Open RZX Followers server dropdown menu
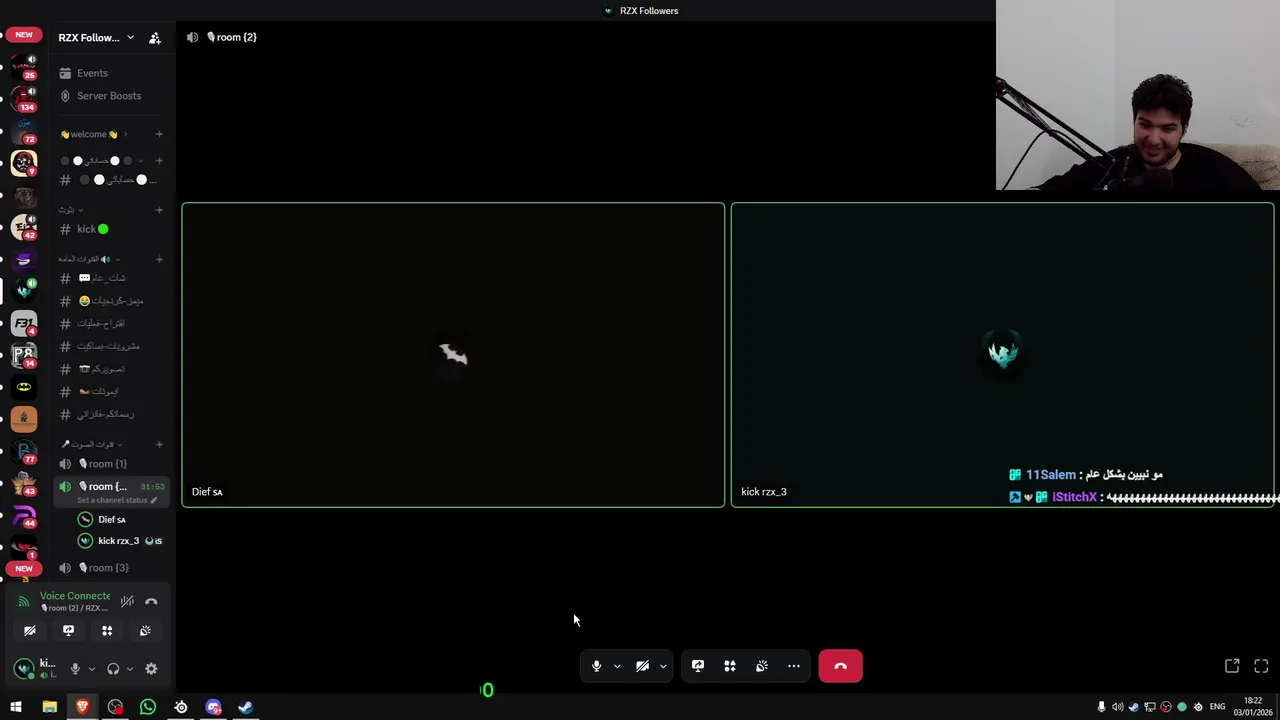Viewport: 1280px width, 720px height. point(96,37)
